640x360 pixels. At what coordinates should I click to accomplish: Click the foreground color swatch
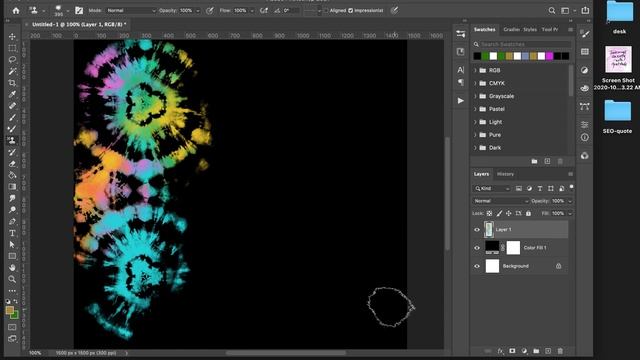point(10,311)
